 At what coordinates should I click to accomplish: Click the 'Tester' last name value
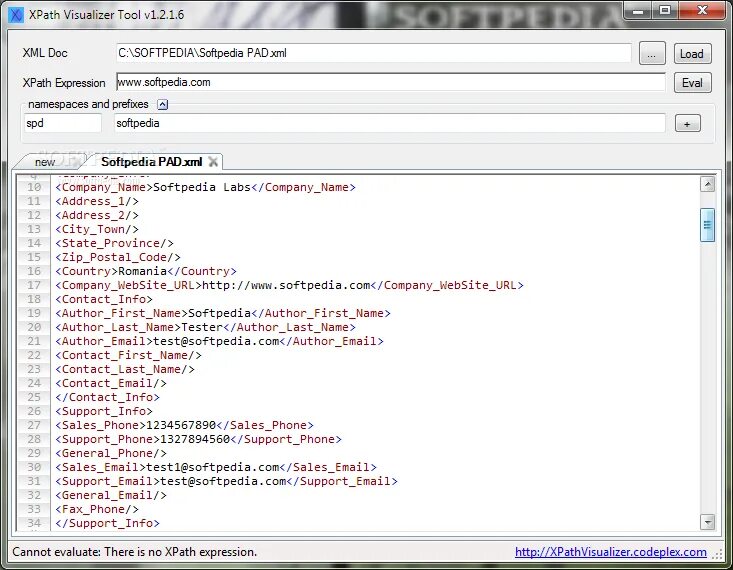tap(202, 328)
